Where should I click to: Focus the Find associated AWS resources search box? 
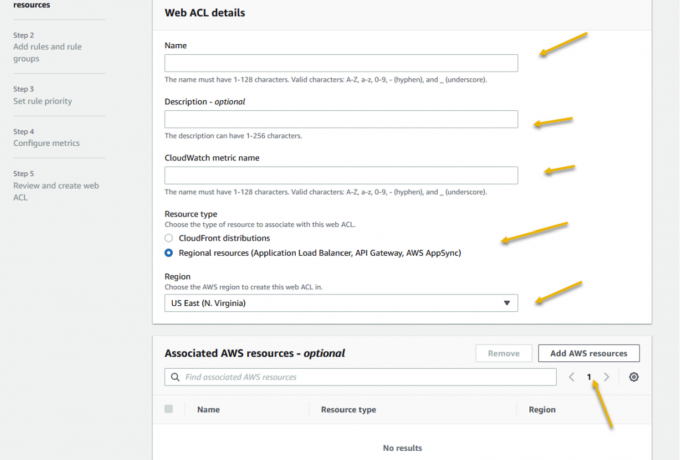(x=365, y=377)
